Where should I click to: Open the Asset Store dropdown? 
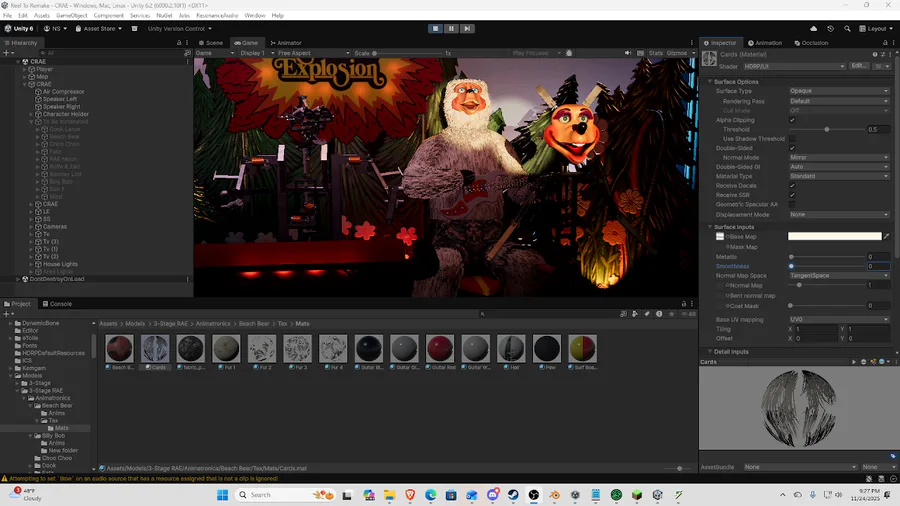(x=98, y=29)
